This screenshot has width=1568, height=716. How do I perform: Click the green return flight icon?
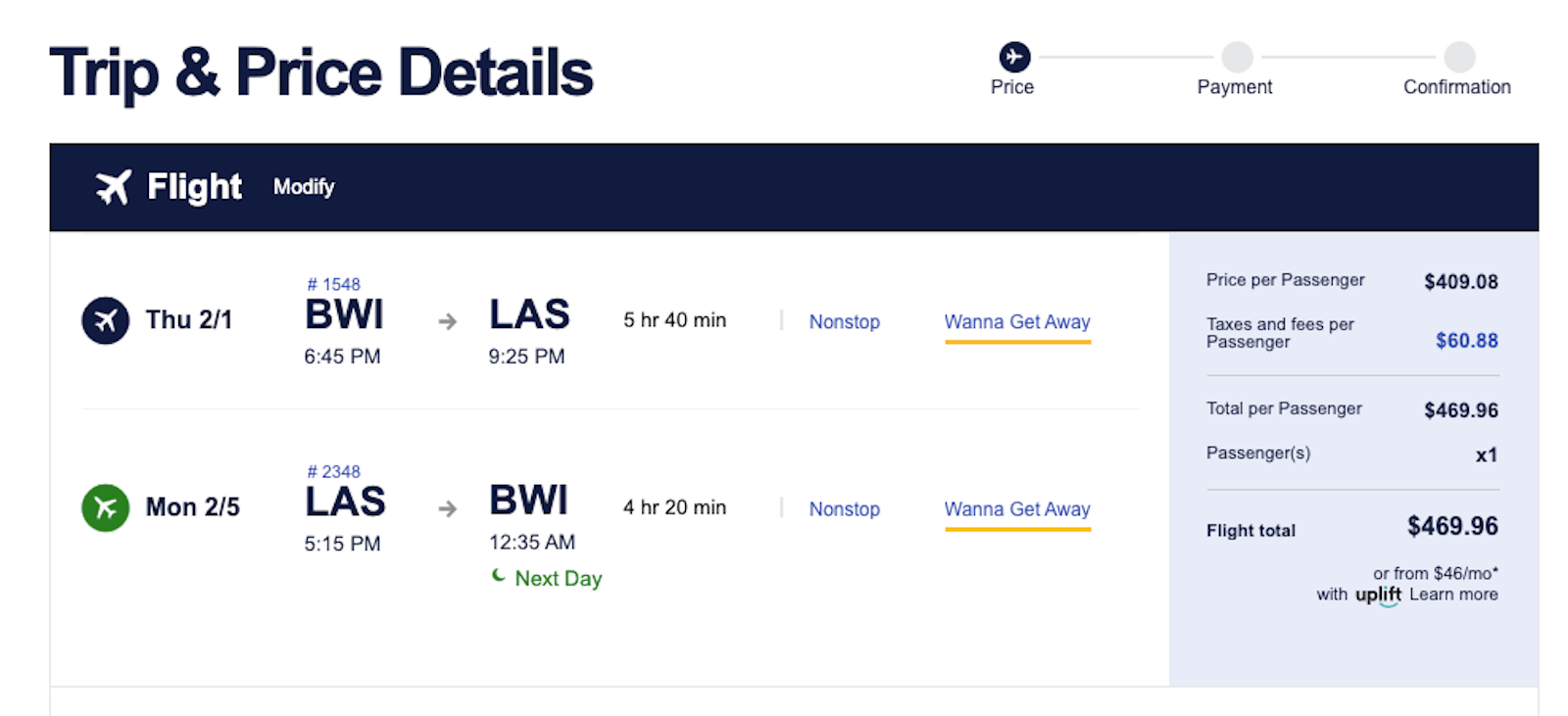click(106, 507)
